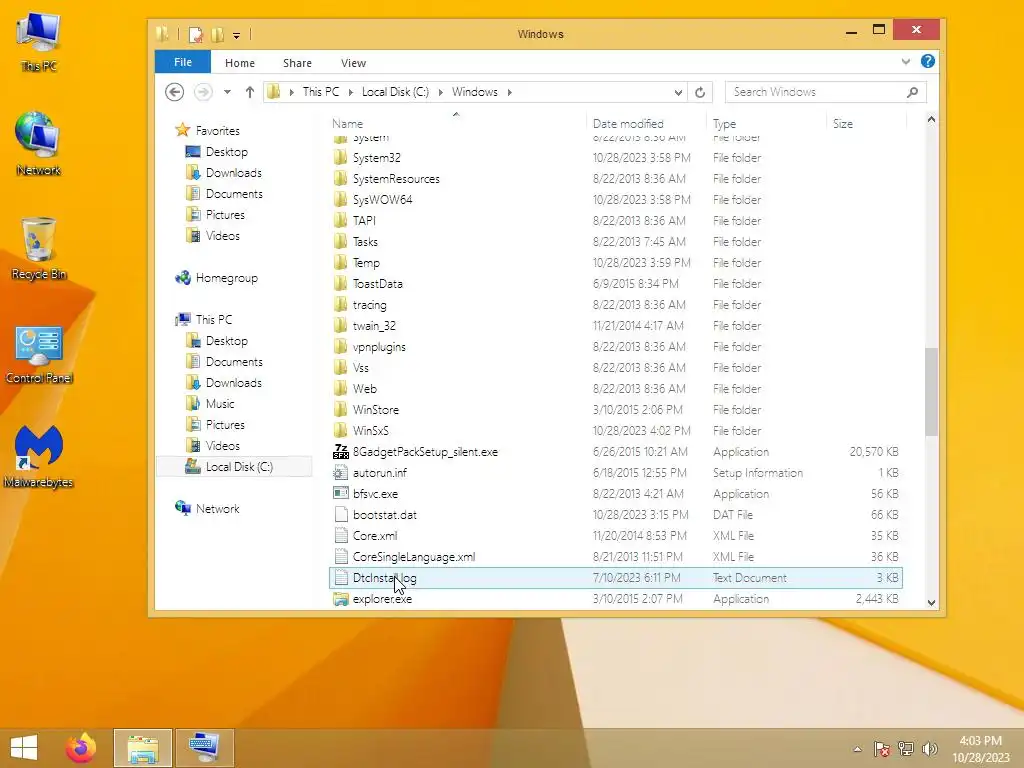Open the View ribbon tab
This screenshot has width=1024, height=768.
[x=353, y=63]
